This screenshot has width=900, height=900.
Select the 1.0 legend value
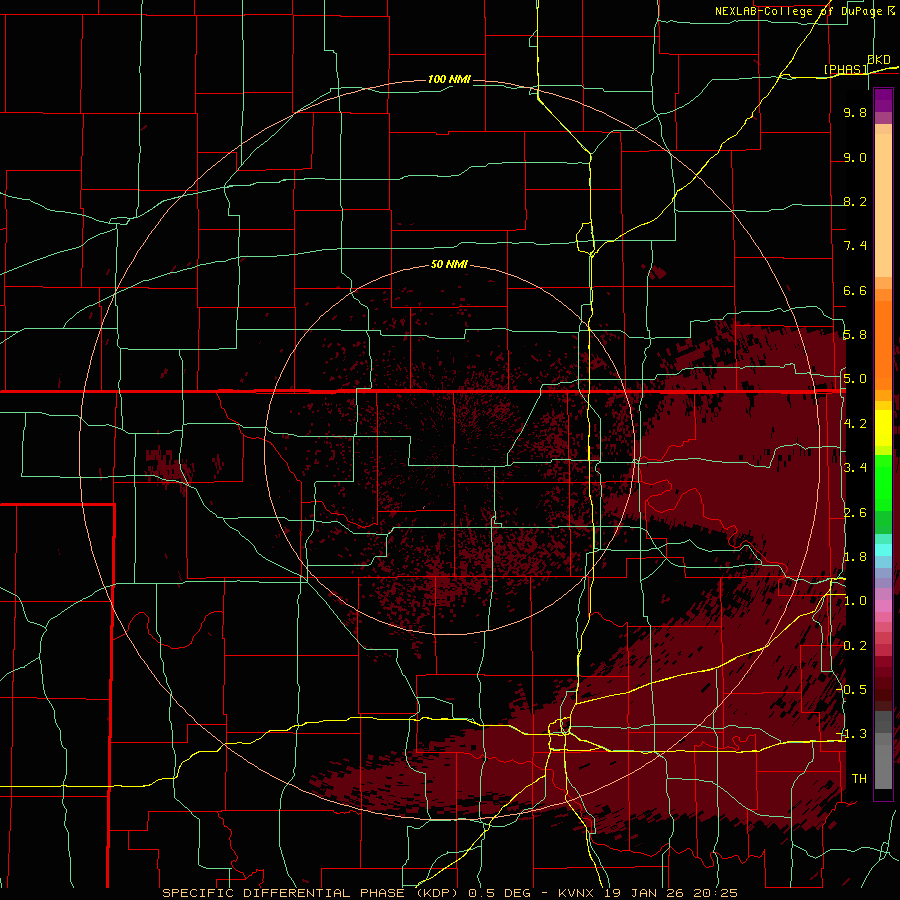[855, 601]
